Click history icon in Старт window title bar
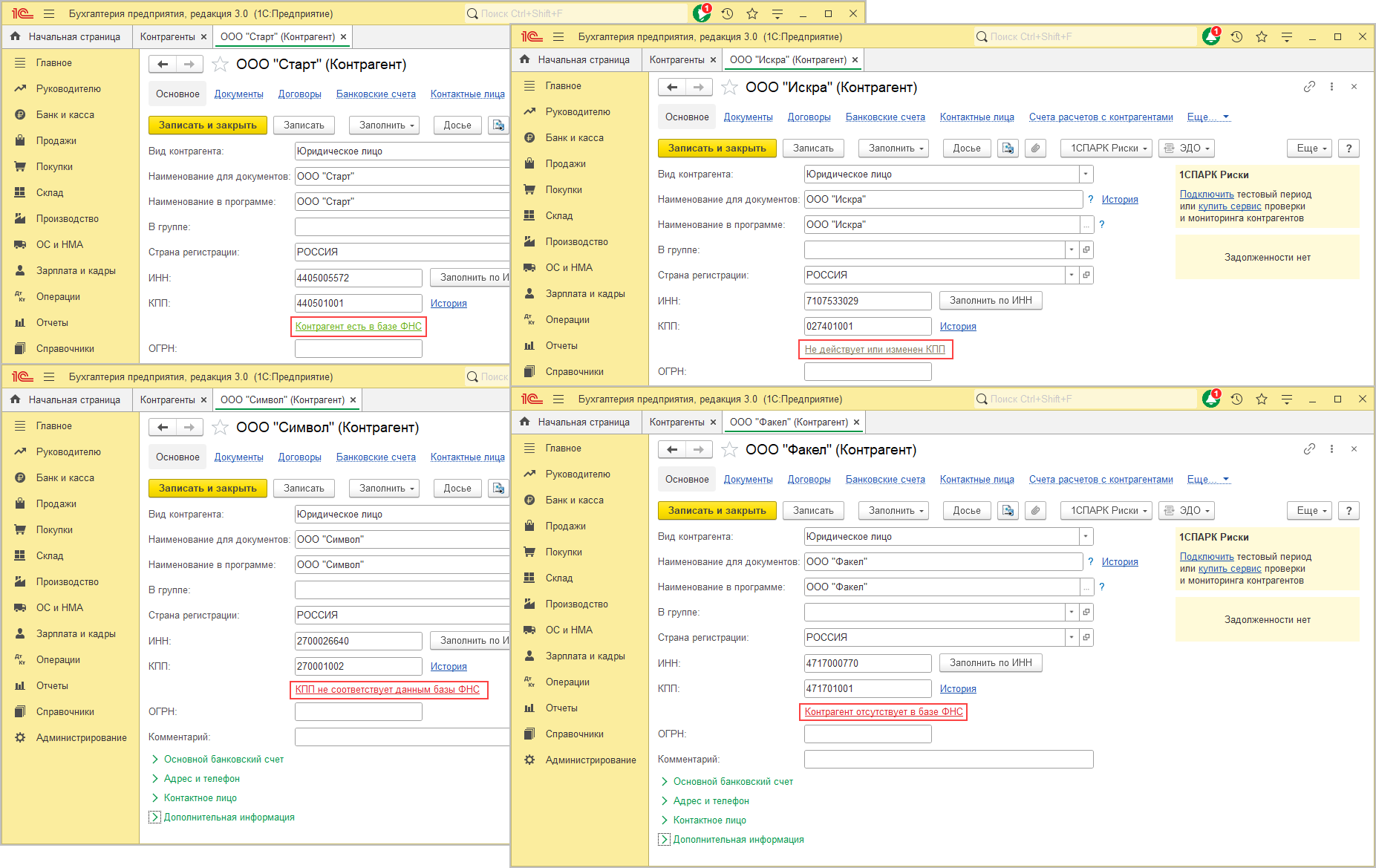Image resolution: width=1376 pixels, height=868 pixels. pyautogui.click(x=727, y=13)
